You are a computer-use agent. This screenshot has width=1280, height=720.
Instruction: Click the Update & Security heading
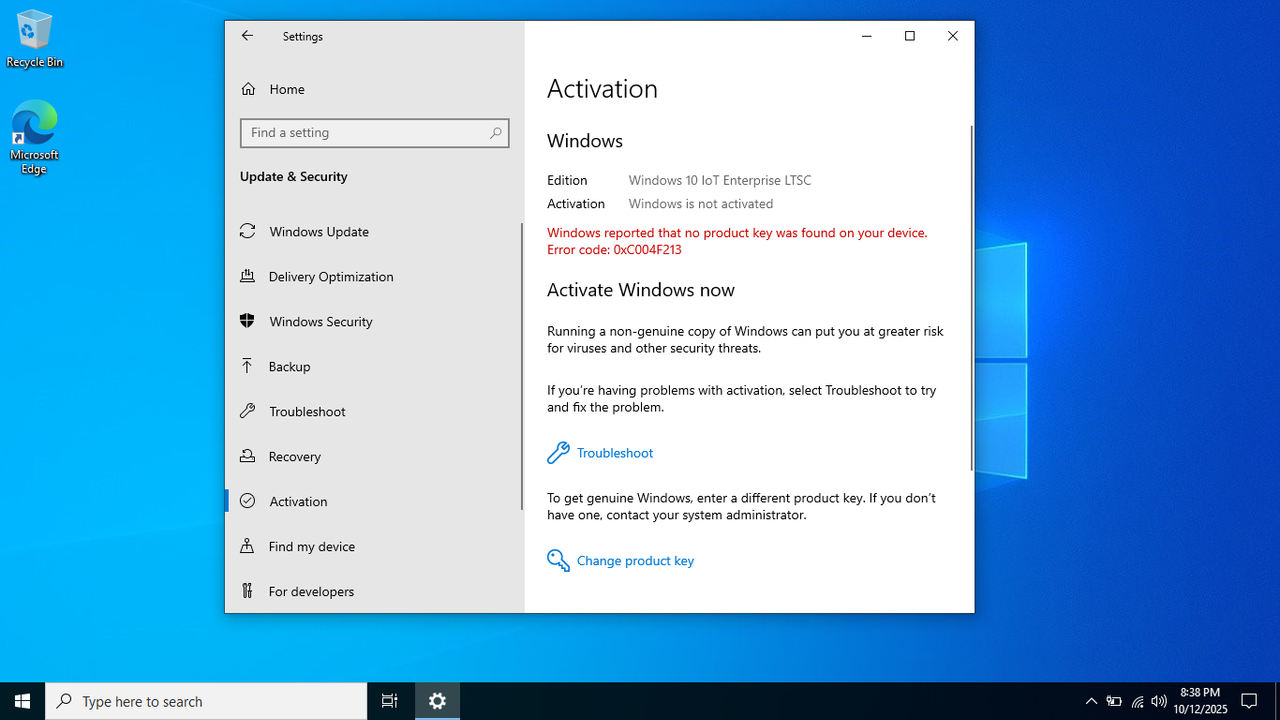(x=294, y=177)
